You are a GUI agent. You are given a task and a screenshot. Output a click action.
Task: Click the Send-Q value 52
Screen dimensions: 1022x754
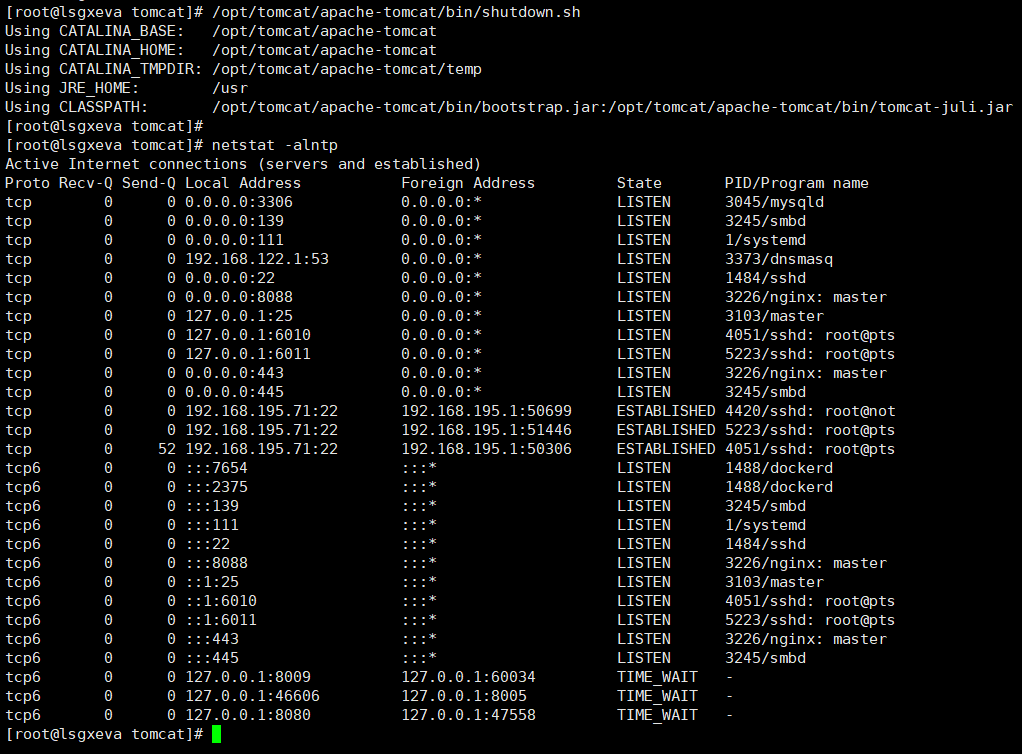click(x=167, y=448)
